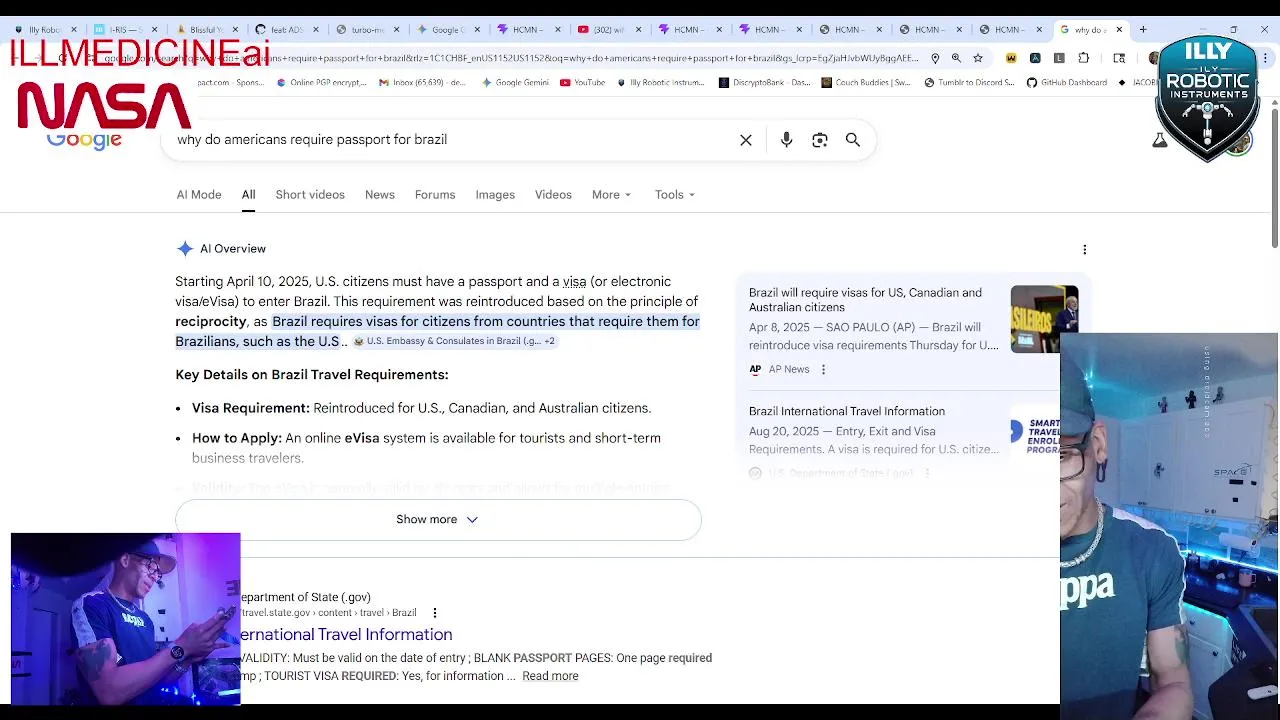Click the Smart Traveler Enrollment thumbnail
Screen dimensions: 1280x720
point(1035,437)
